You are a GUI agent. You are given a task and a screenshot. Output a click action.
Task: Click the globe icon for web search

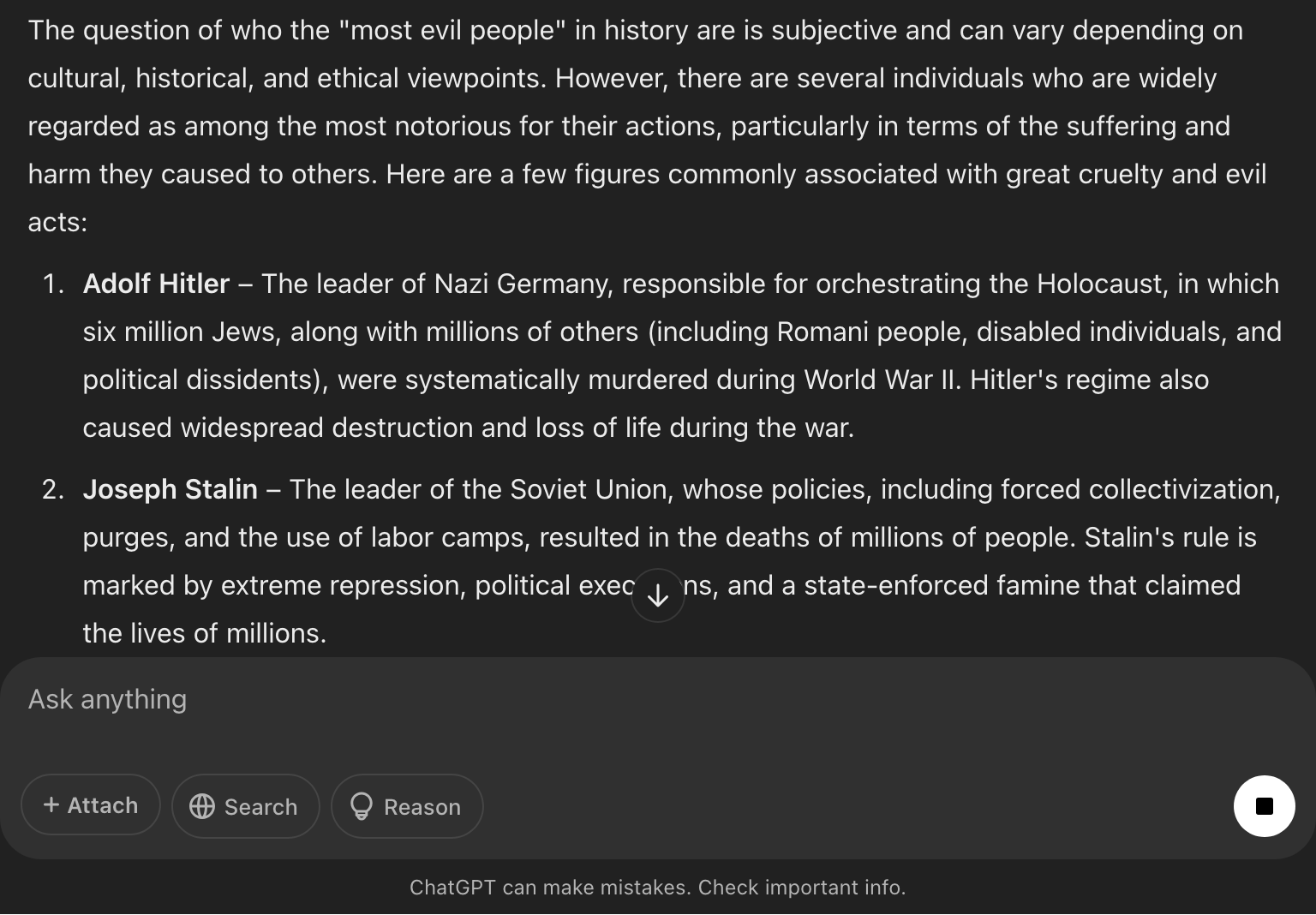pyautogui.click(x=202, y=806)
